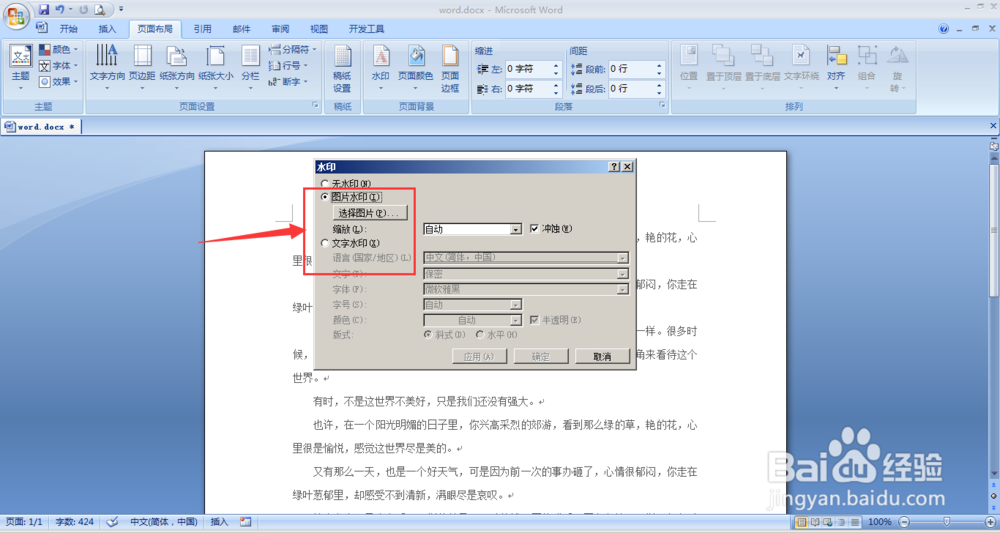Click 应用 apply button in watermark dialog
Screen dimensions: 1000x533
pyautogui.click(x=480, y=356)
